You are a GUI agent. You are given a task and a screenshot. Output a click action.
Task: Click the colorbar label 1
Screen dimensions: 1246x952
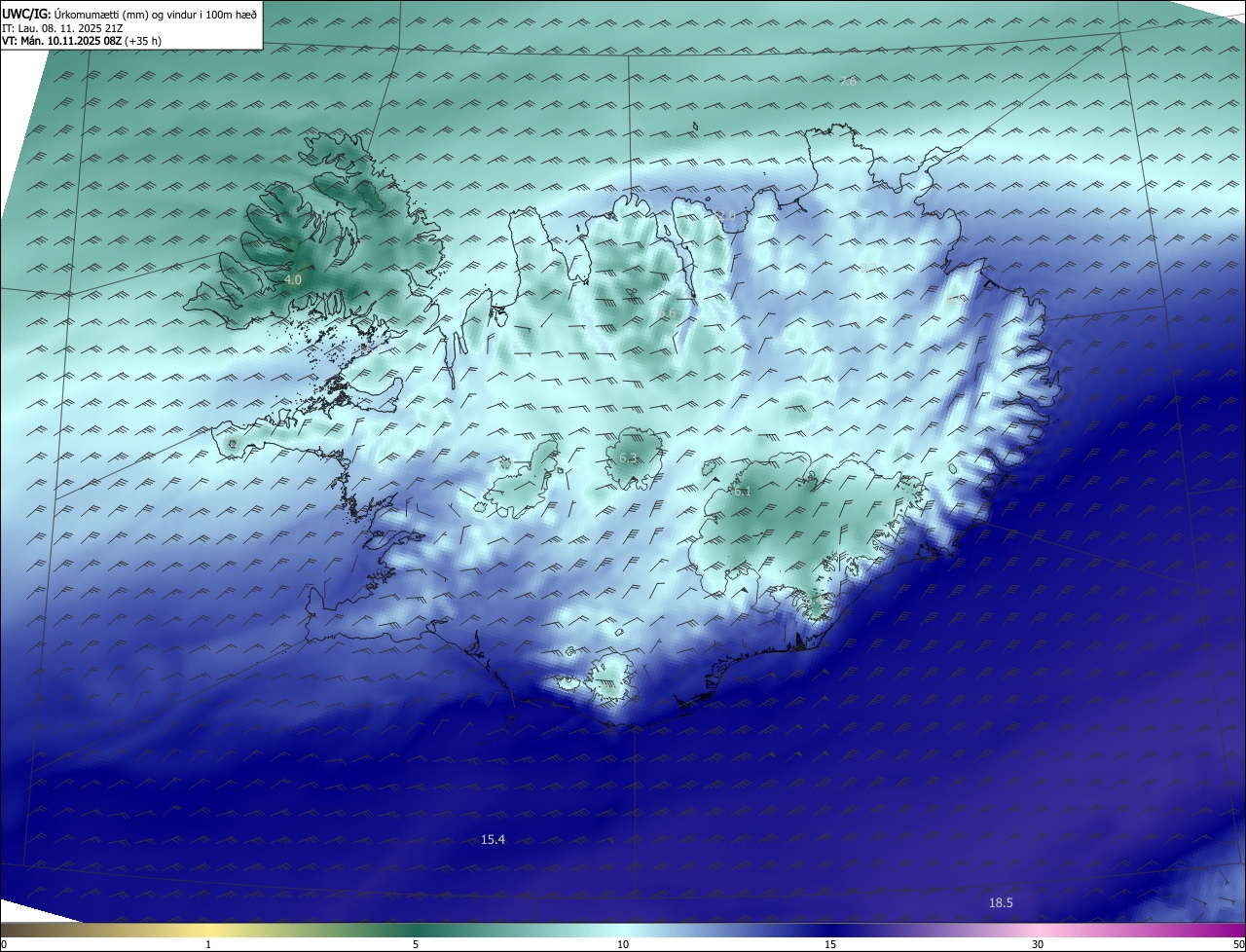(x=209, y=944)
